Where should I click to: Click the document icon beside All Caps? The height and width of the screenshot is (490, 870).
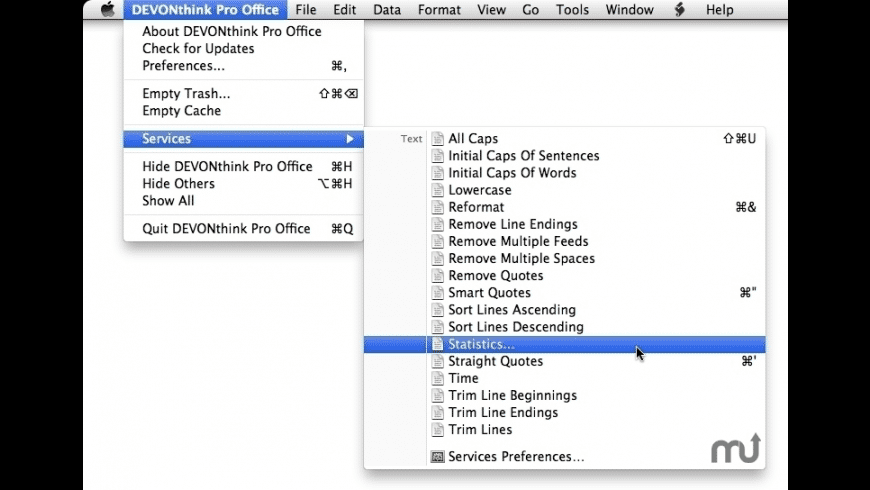(x=437, y=139)
